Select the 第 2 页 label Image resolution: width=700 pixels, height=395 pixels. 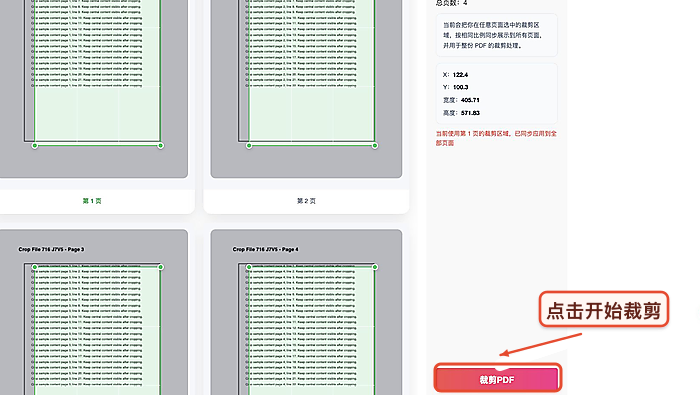click(x=306, y=201)
